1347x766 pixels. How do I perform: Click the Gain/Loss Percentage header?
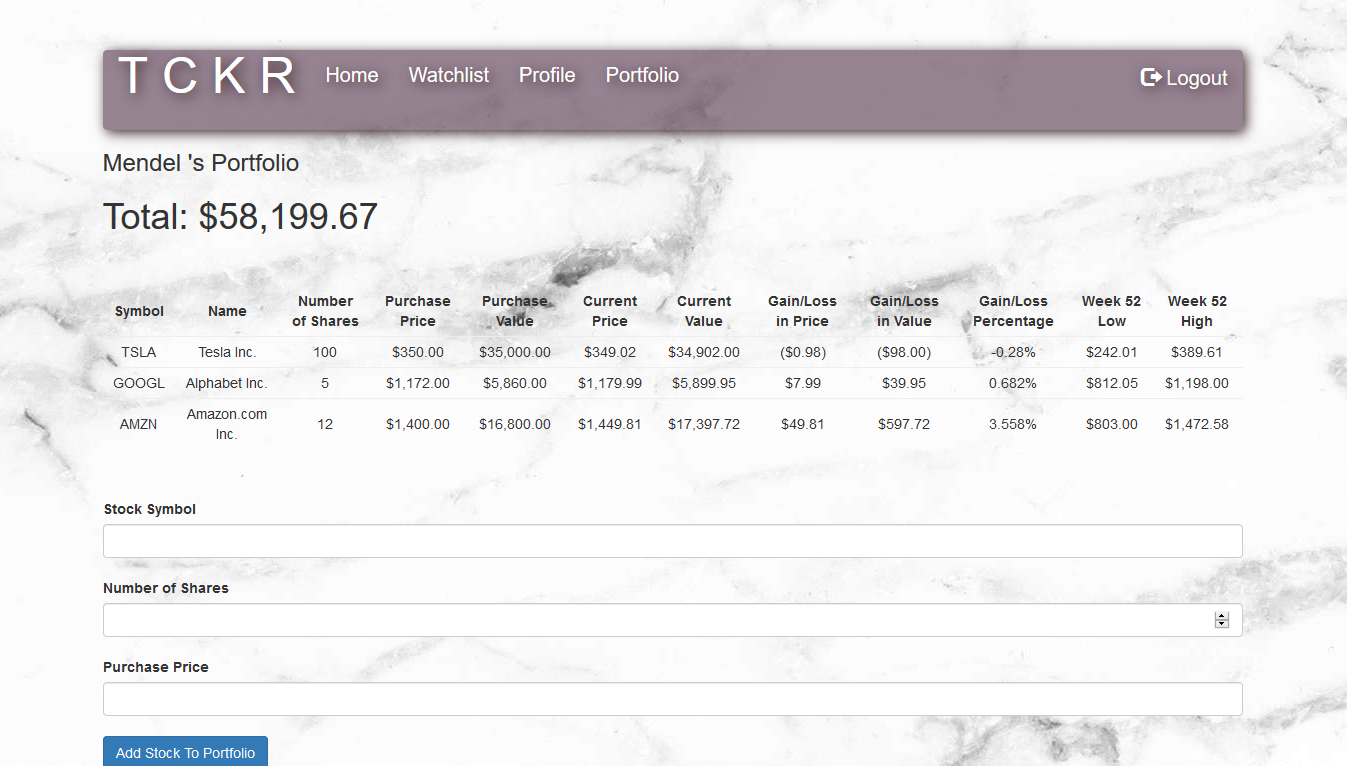pos(1013,311)
